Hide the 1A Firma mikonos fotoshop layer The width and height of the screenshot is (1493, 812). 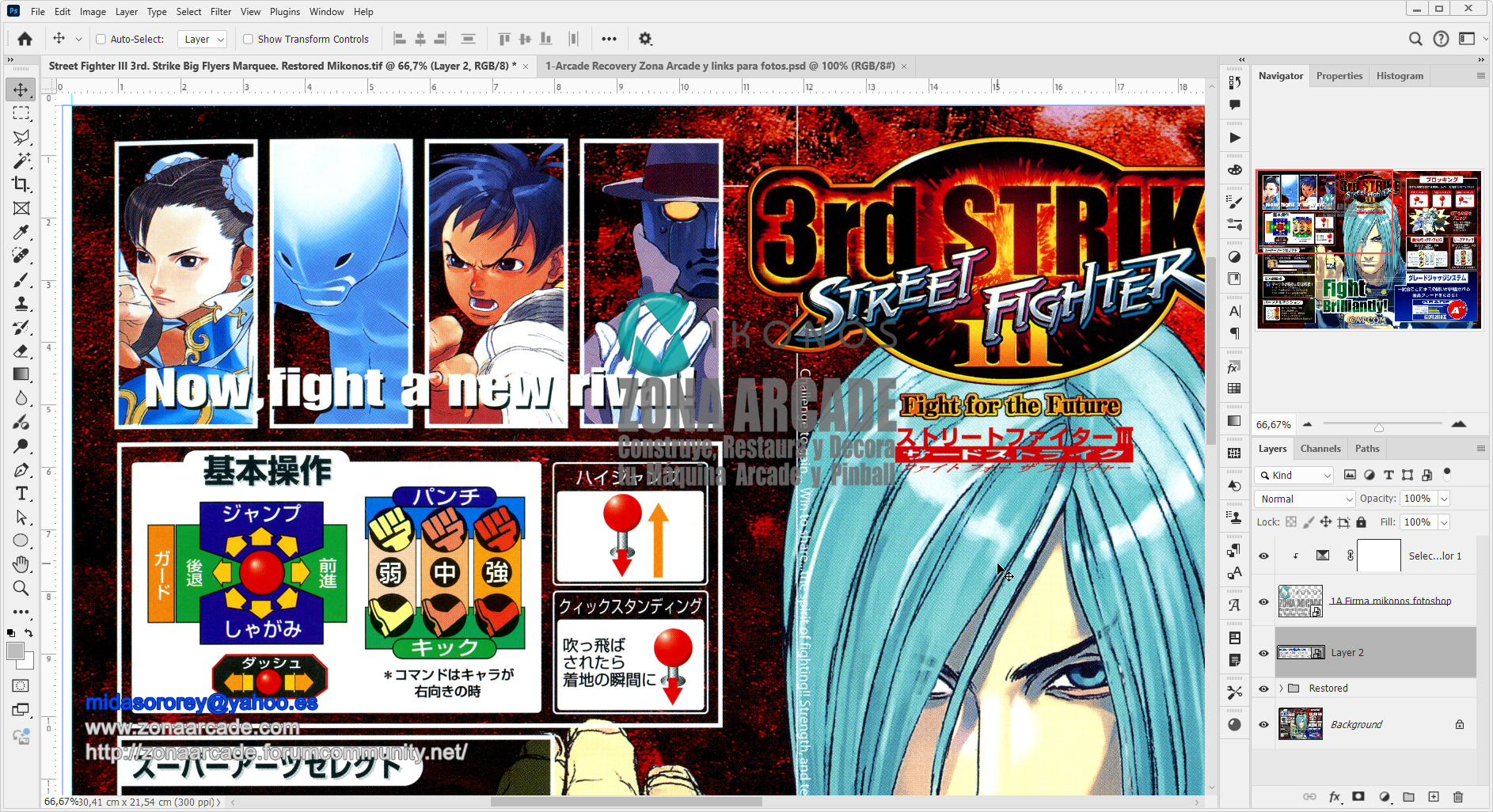point(1263,601)
